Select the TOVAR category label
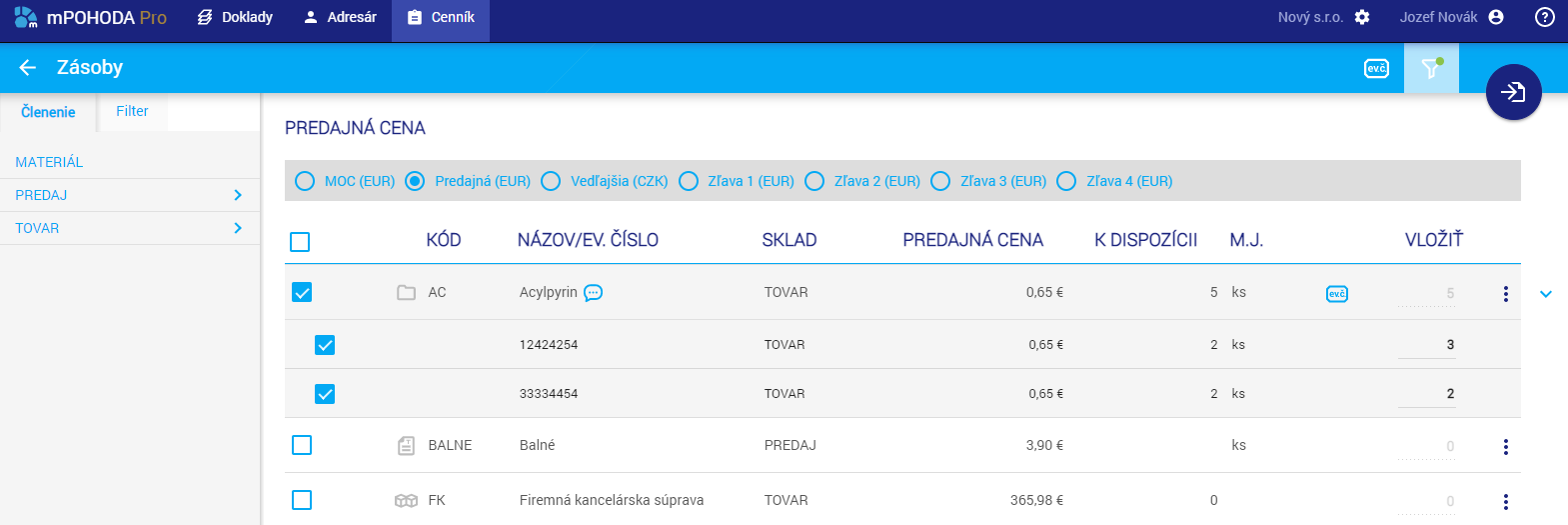Viewport: 1568px width, 525px height. [37, 228]
